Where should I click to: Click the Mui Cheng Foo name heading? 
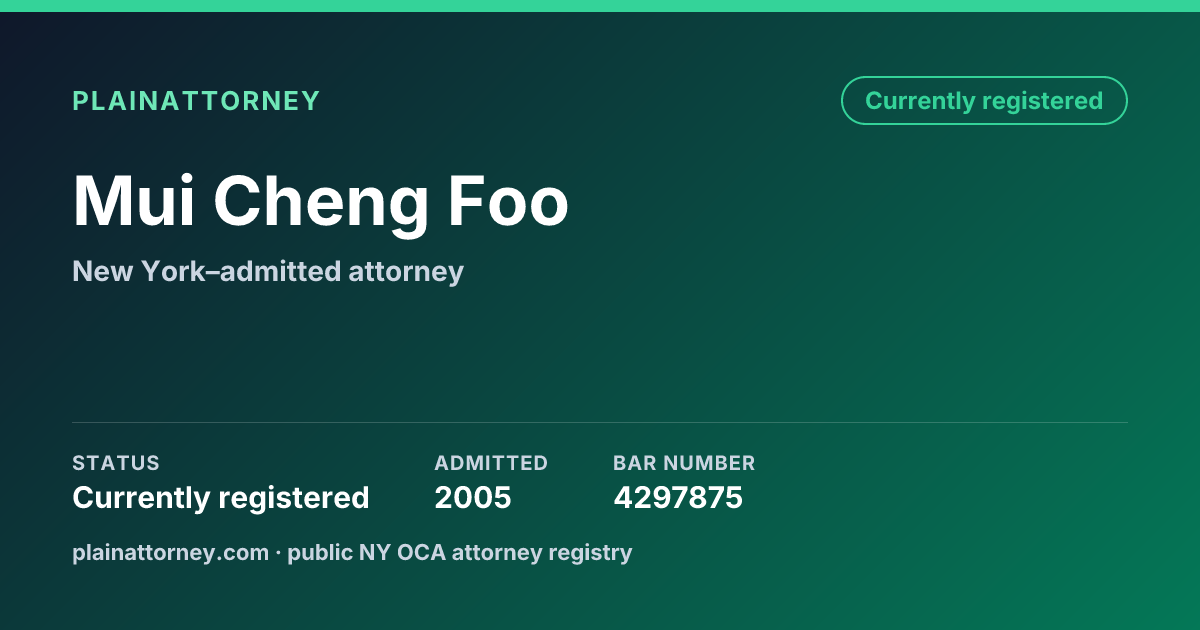pos(321,203)
